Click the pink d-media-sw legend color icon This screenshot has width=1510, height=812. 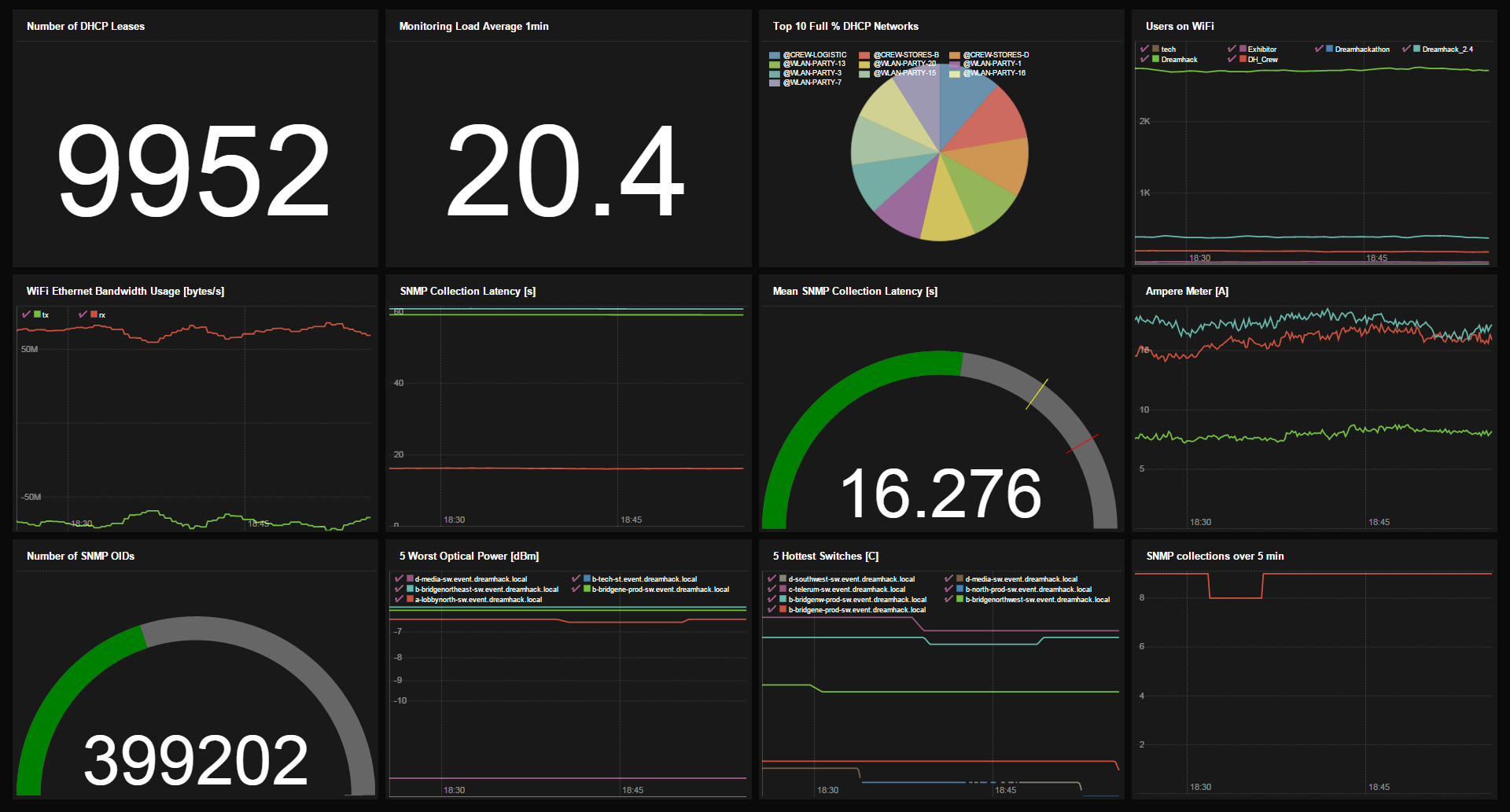(410, 579)
